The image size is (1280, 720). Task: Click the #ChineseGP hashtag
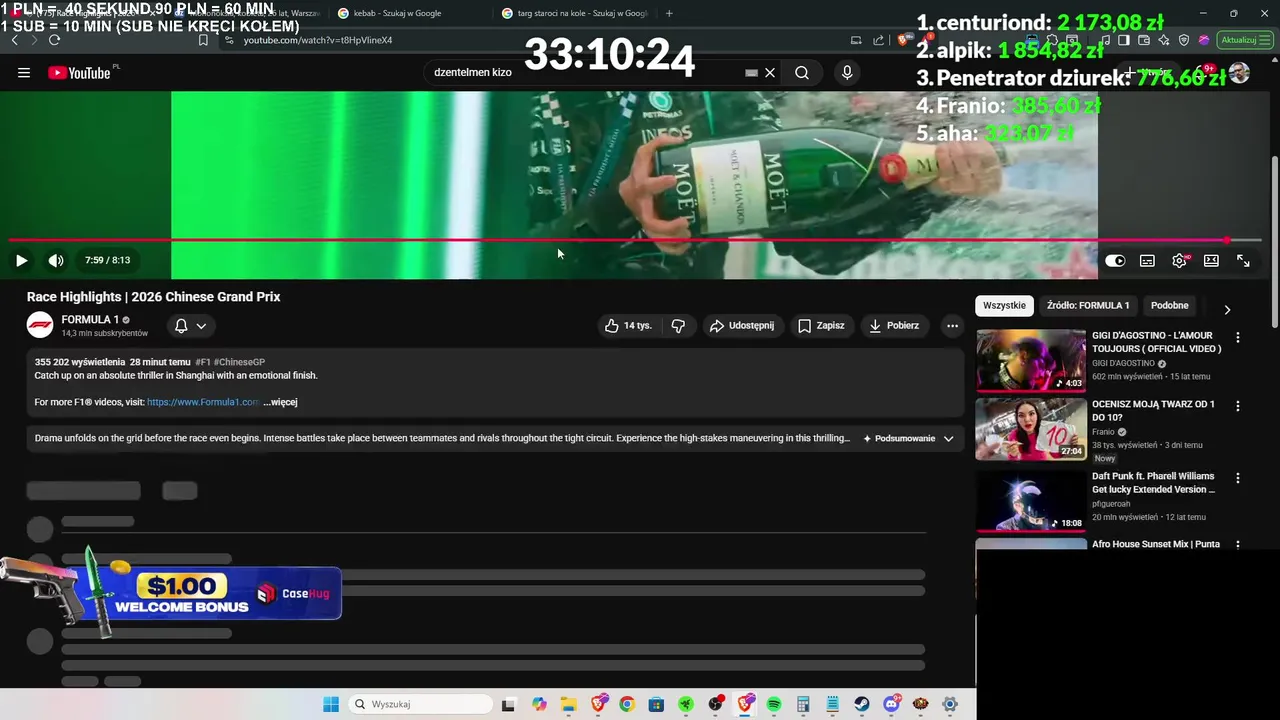click(x=239, y=362)
